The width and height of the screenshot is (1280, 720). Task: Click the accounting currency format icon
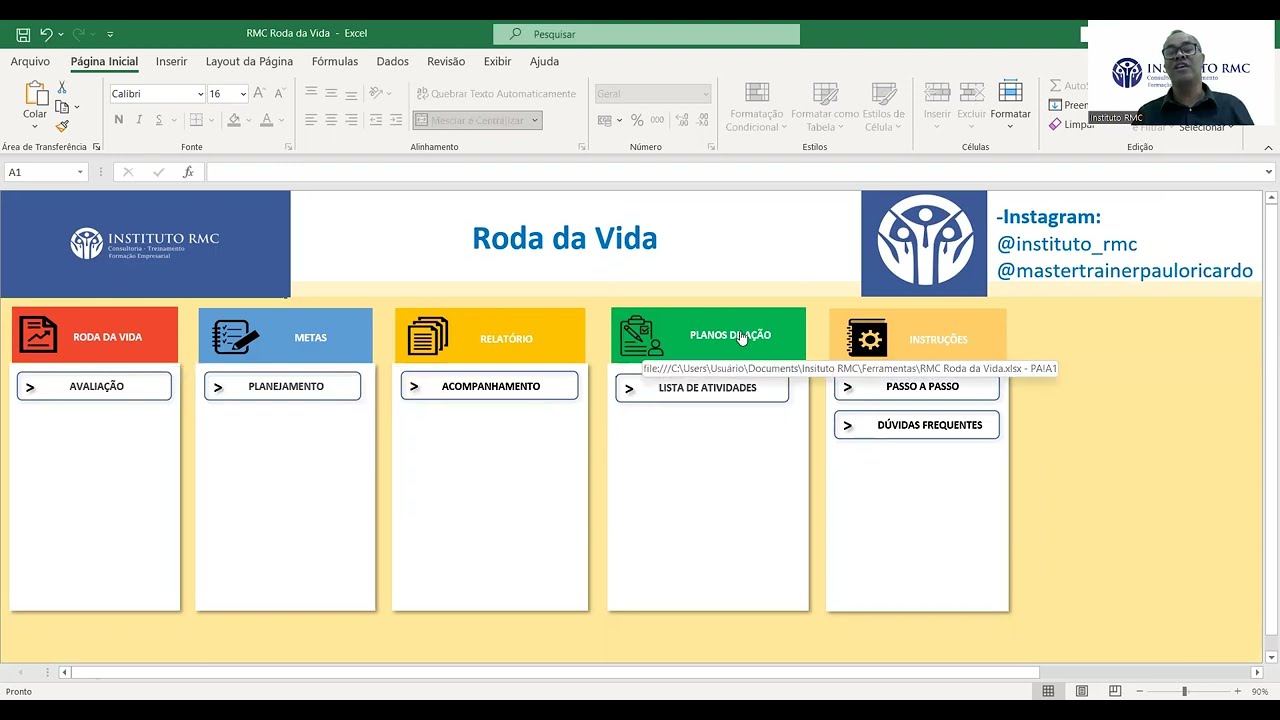(604, 120)
